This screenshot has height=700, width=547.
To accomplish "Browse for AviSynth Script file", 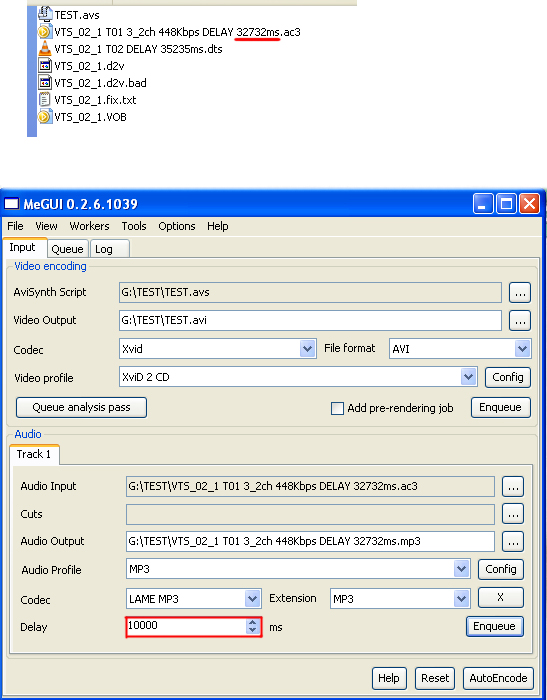I will (x=520, y=293).
